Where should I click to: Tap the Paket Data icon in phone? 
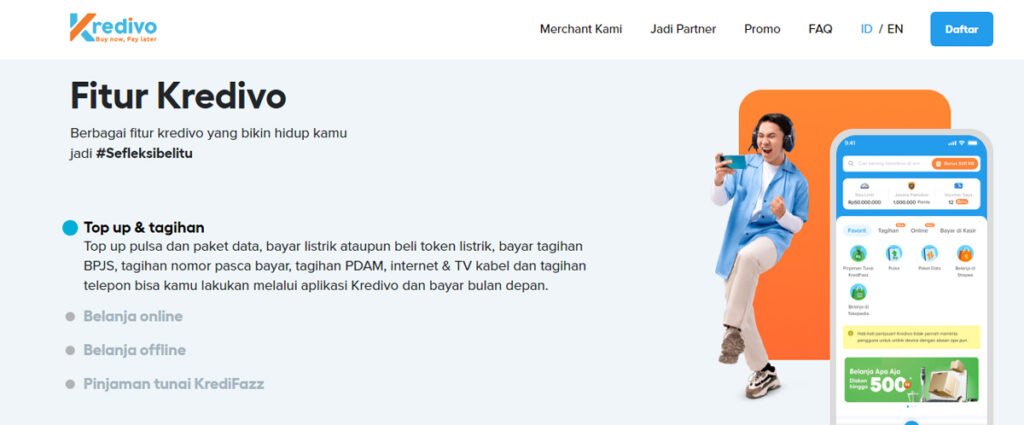[x=929, y=253]
